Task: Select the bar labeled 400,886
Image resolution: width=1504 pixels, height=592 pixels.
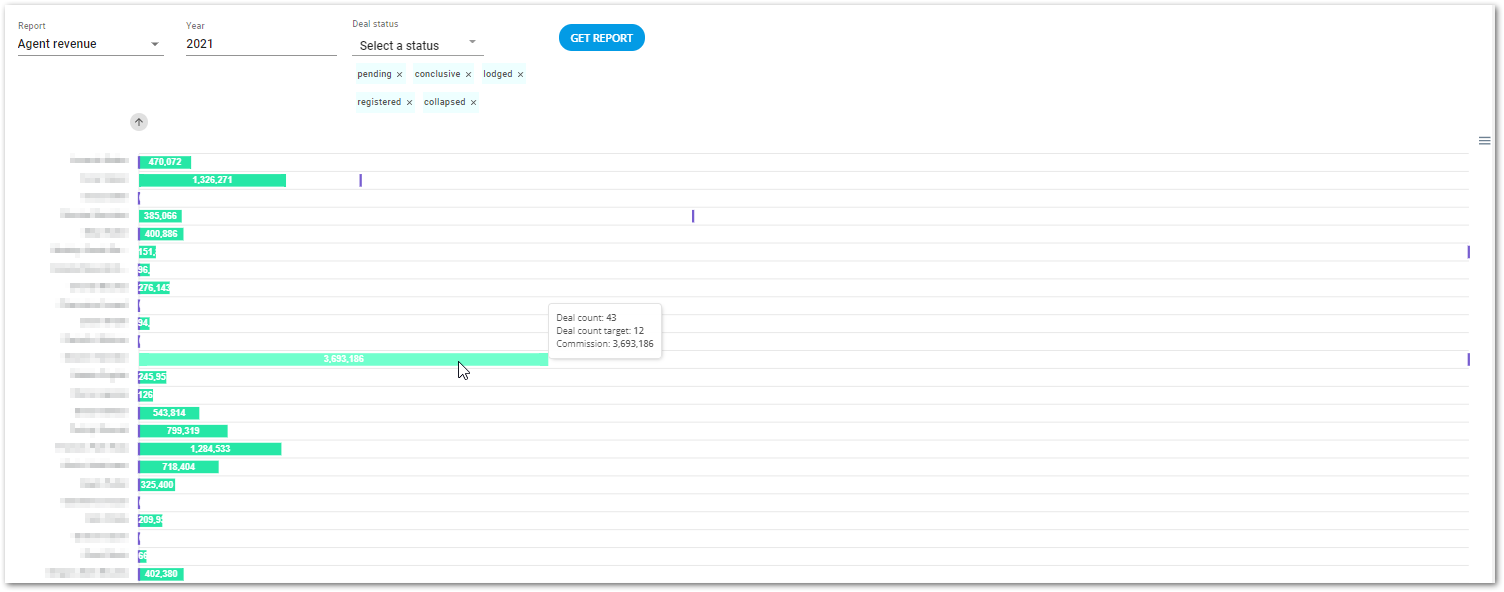Action: click(x=161, y=234)
